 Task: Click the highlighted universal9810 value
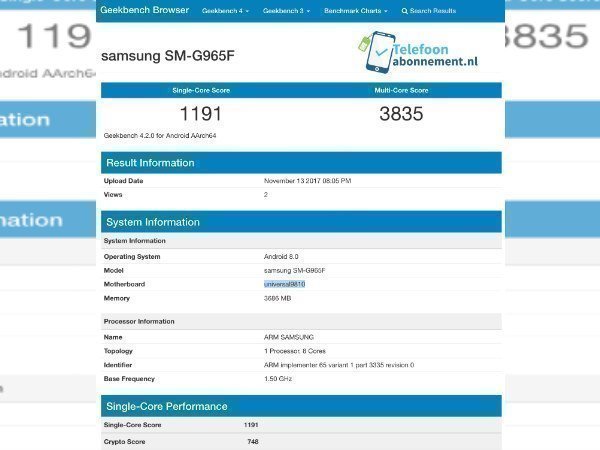pos(284,284)
